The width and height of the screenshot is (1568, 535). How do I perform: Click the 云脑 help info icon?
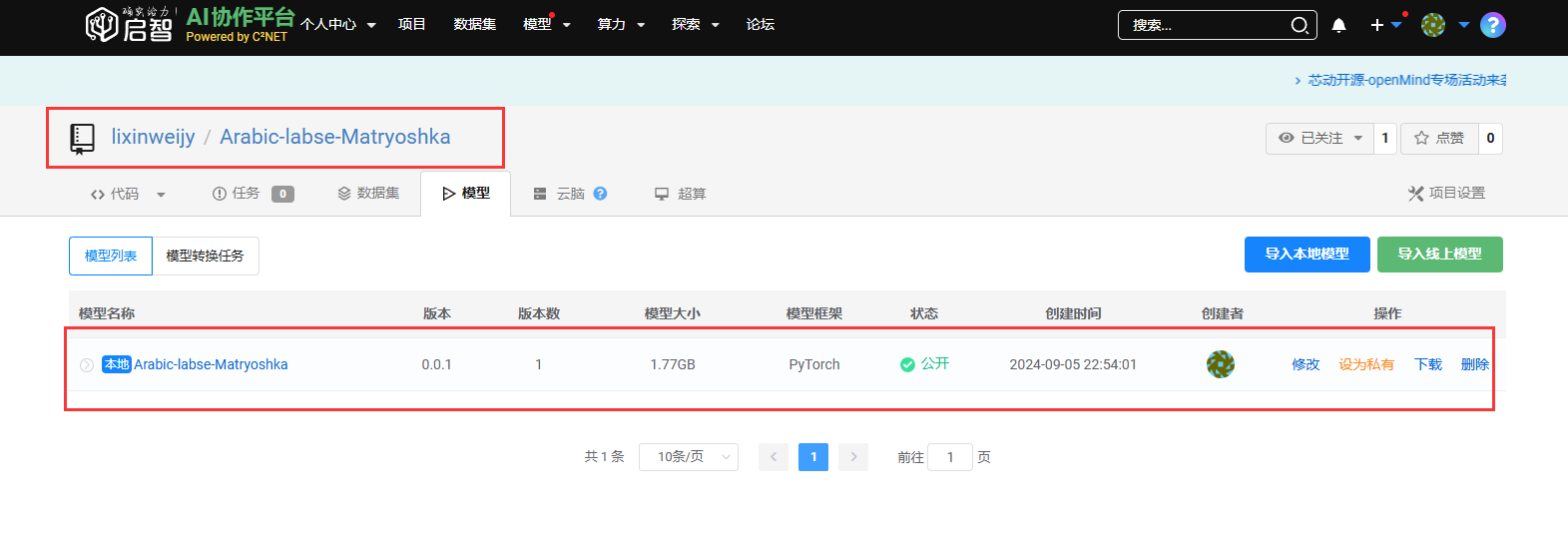point(600,194)
